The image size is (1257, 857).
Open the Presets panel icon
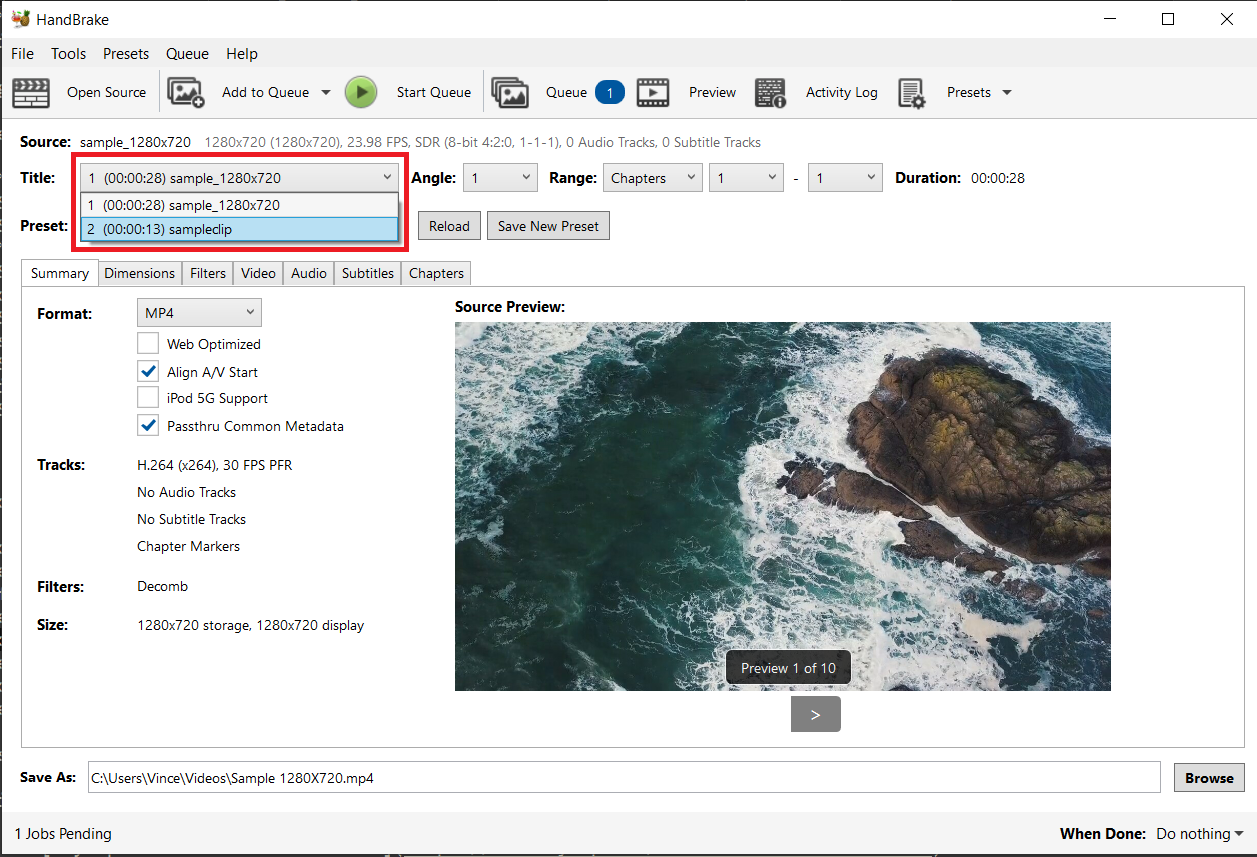(911, 92)
